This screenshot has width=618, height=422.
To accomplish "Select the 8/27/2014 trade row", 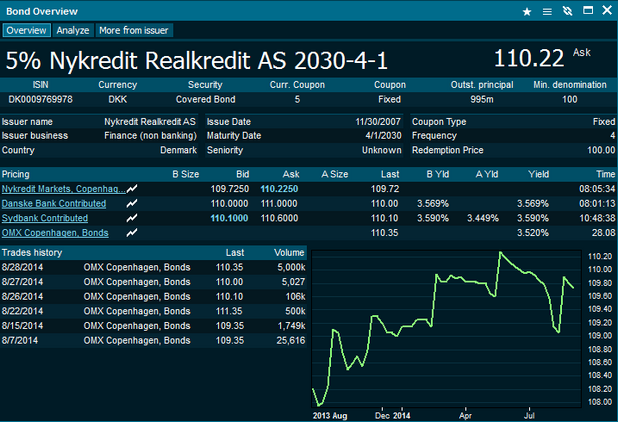I will pos(153,282).
